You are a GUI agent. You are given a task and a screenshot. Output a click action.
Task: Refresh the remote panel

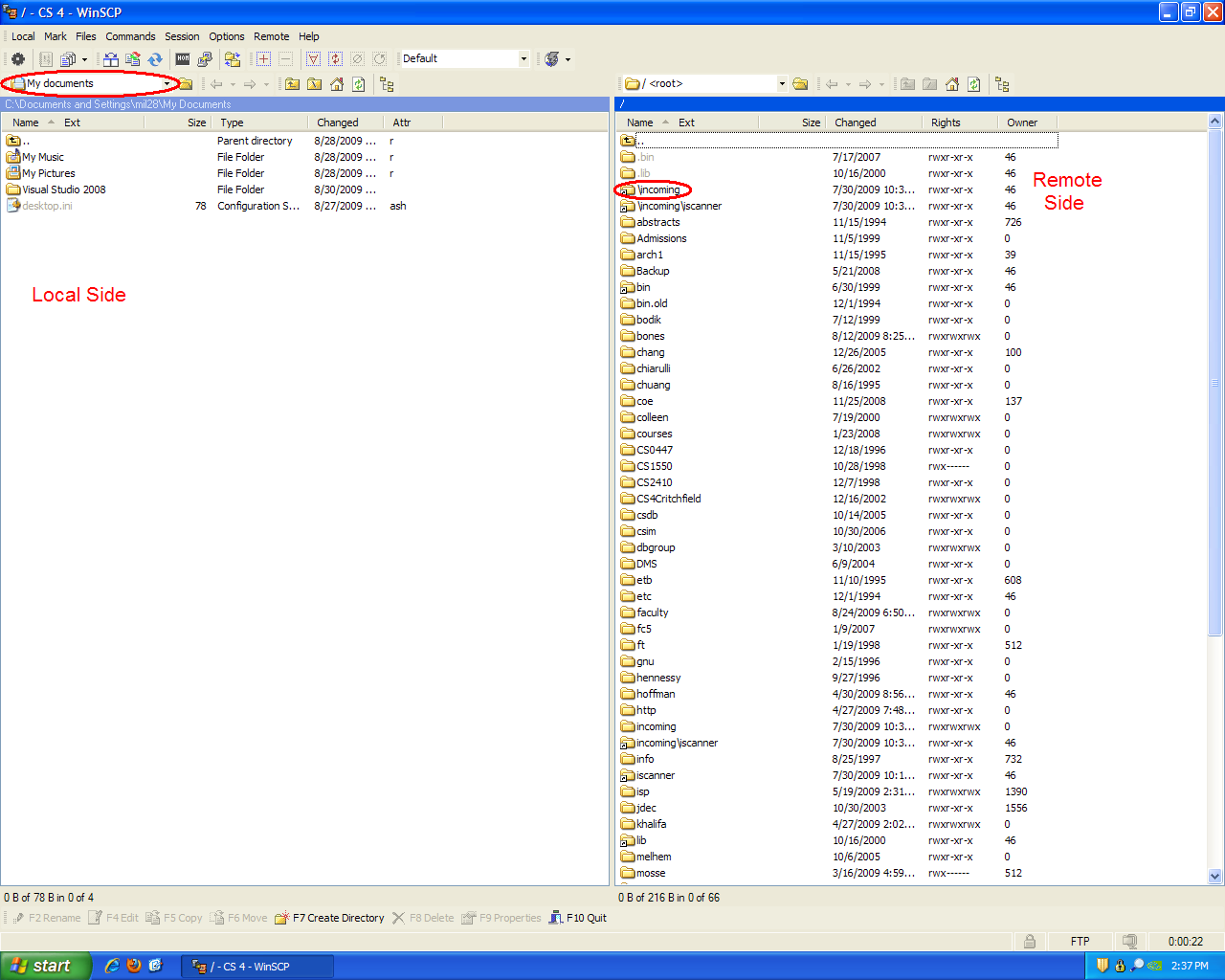pos(973,84)
